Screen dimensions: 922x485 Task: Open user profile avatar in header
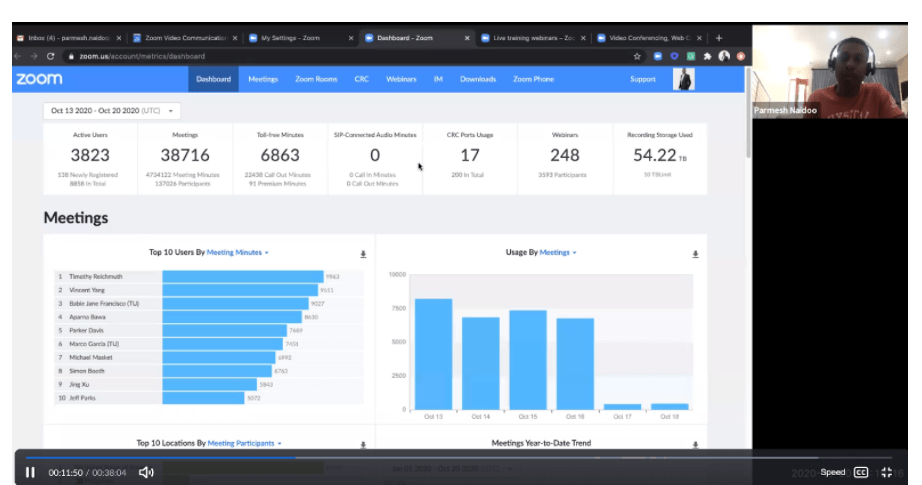pyautogui.click(x=684, y=79)
